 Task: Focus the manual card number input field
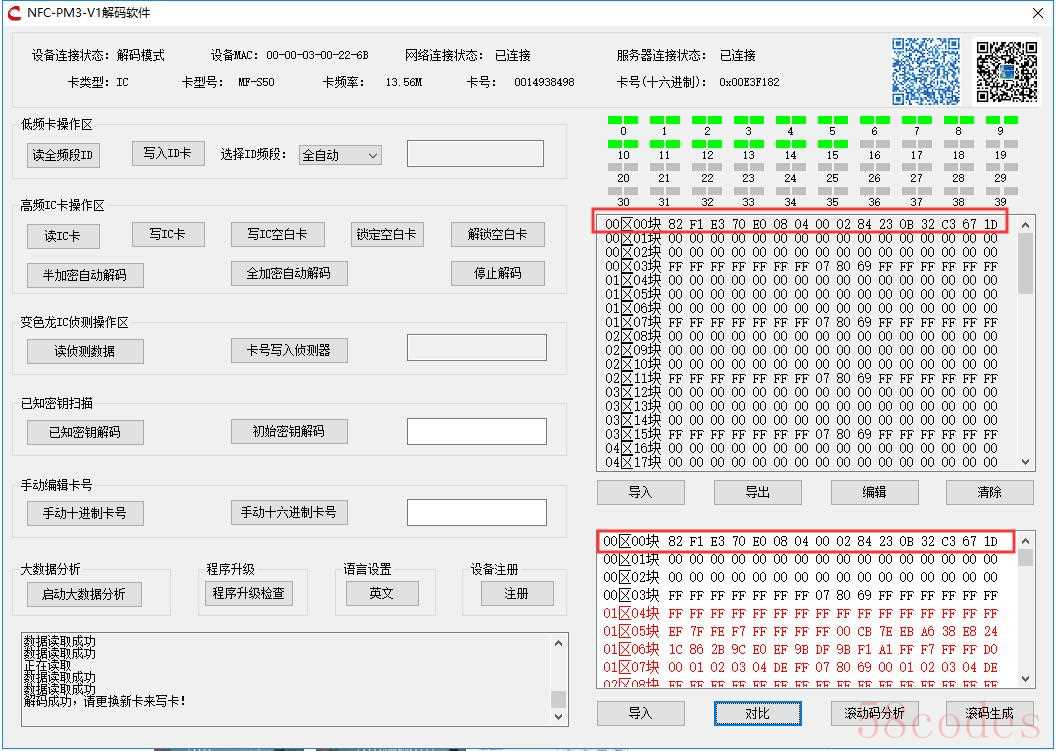(x=477, y=513)
